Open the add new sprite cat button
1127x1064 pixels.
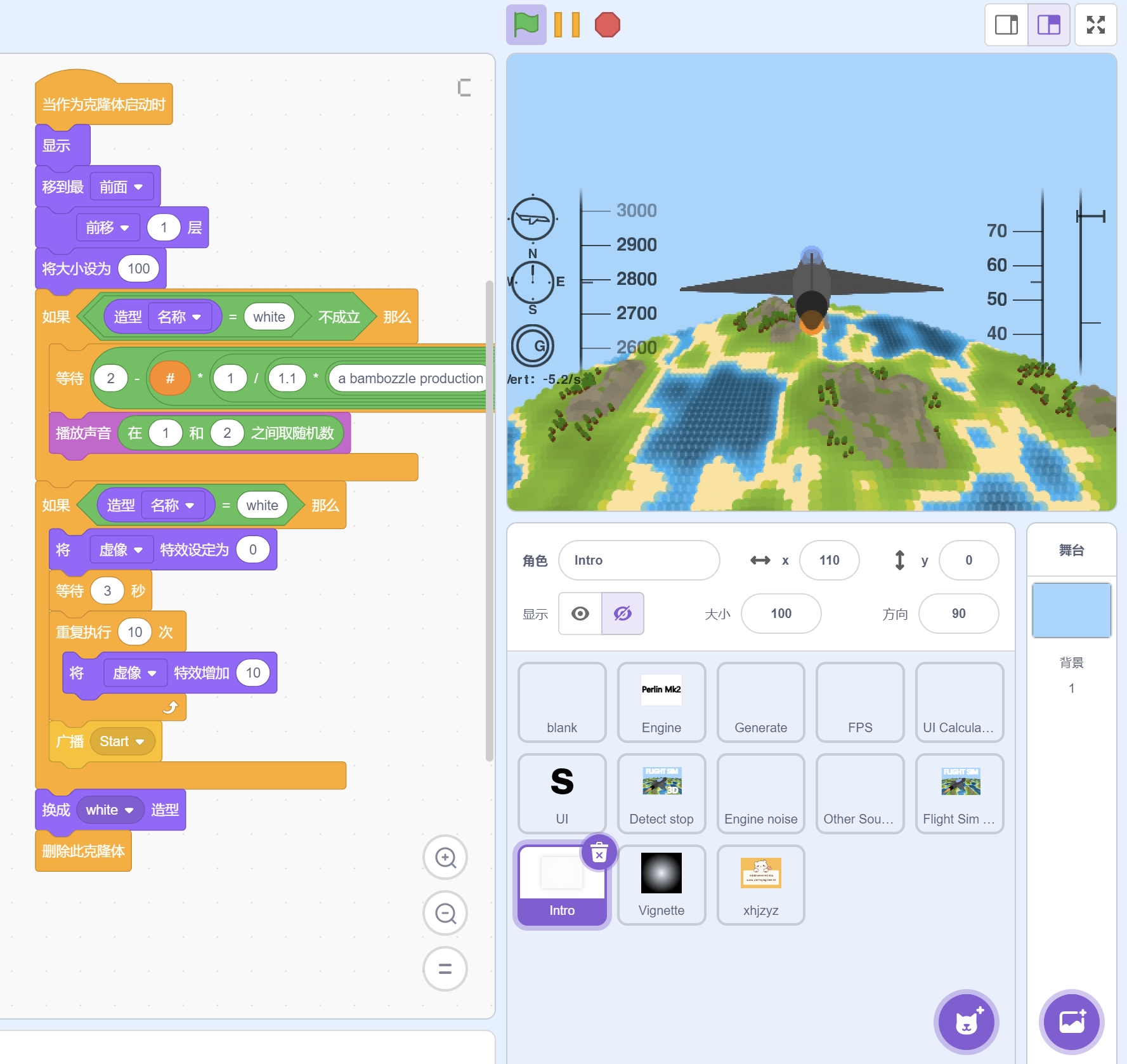click(x=965, y=1021)
